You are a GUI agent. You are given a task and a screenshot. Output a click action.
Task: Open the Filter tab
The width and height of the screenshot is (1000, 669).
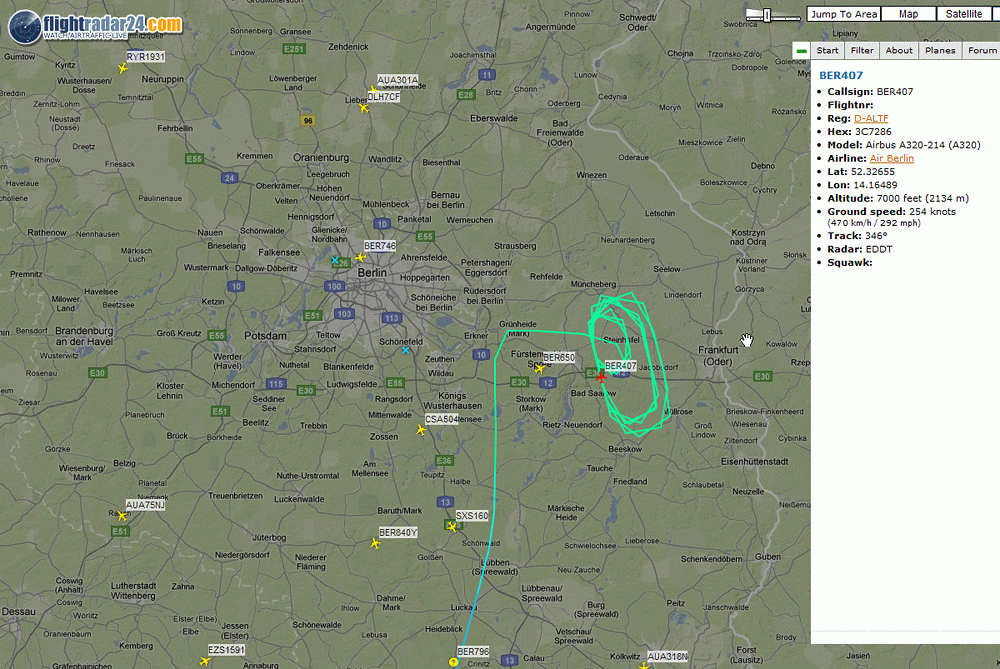[x=862, y=50]
